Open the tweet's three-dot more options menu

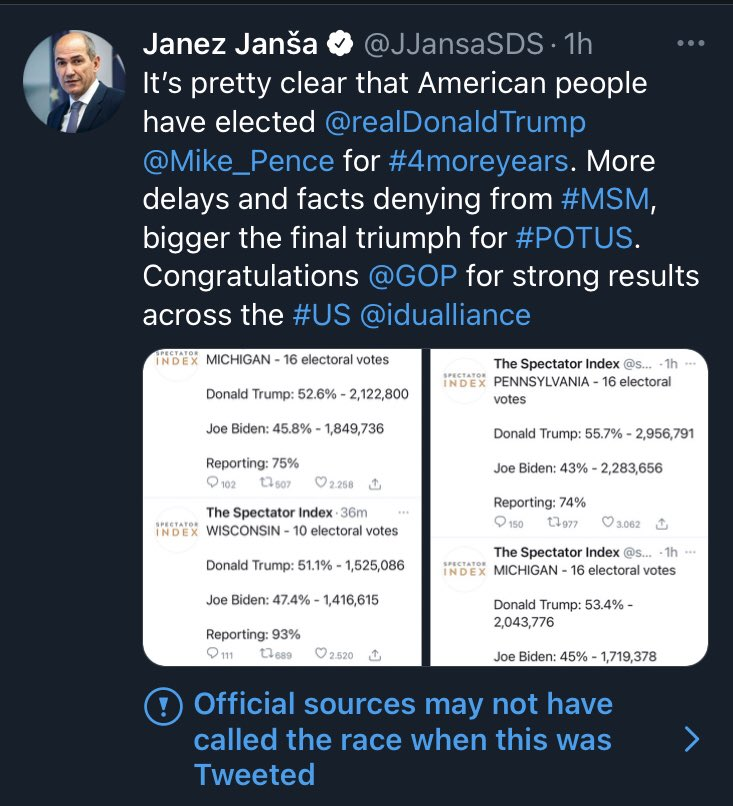[690, 44]
